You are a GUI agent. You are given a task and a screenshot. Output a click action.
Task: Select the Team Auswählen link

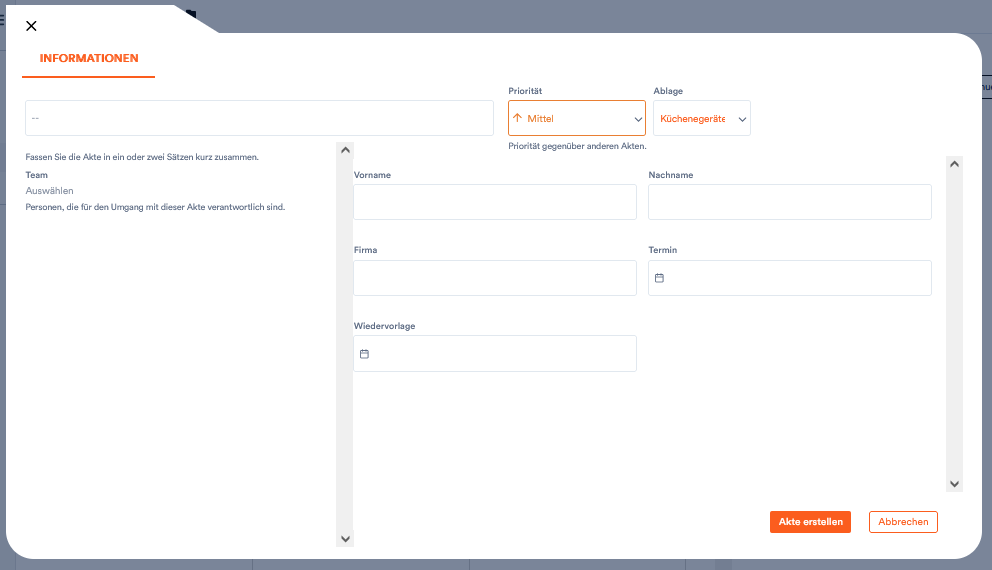(x=49, y=191)
